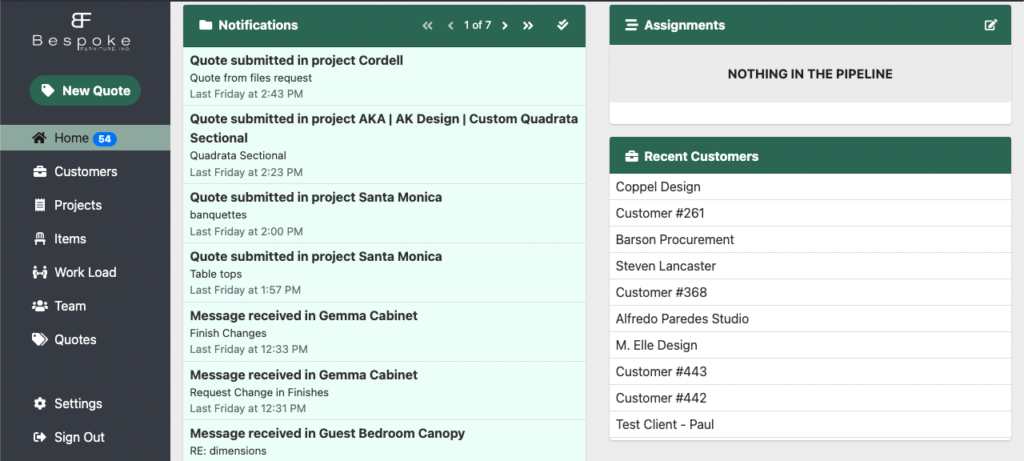
Task: Open the Work Load page
Action: (x=85, y=272)
